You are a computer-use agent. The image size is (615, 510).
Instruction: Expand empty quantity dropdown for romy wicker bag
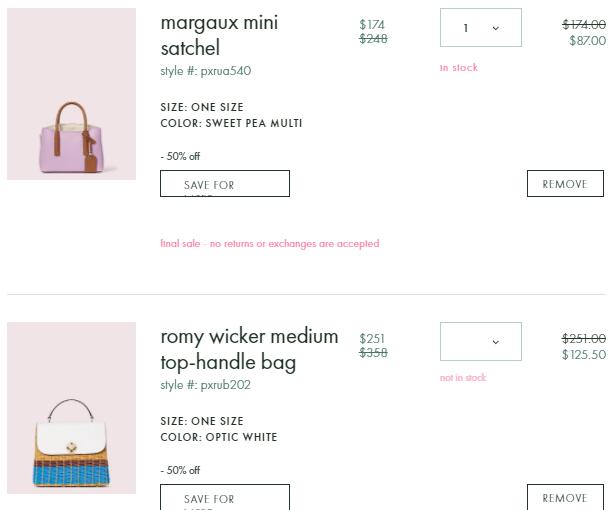coord(480,342)
